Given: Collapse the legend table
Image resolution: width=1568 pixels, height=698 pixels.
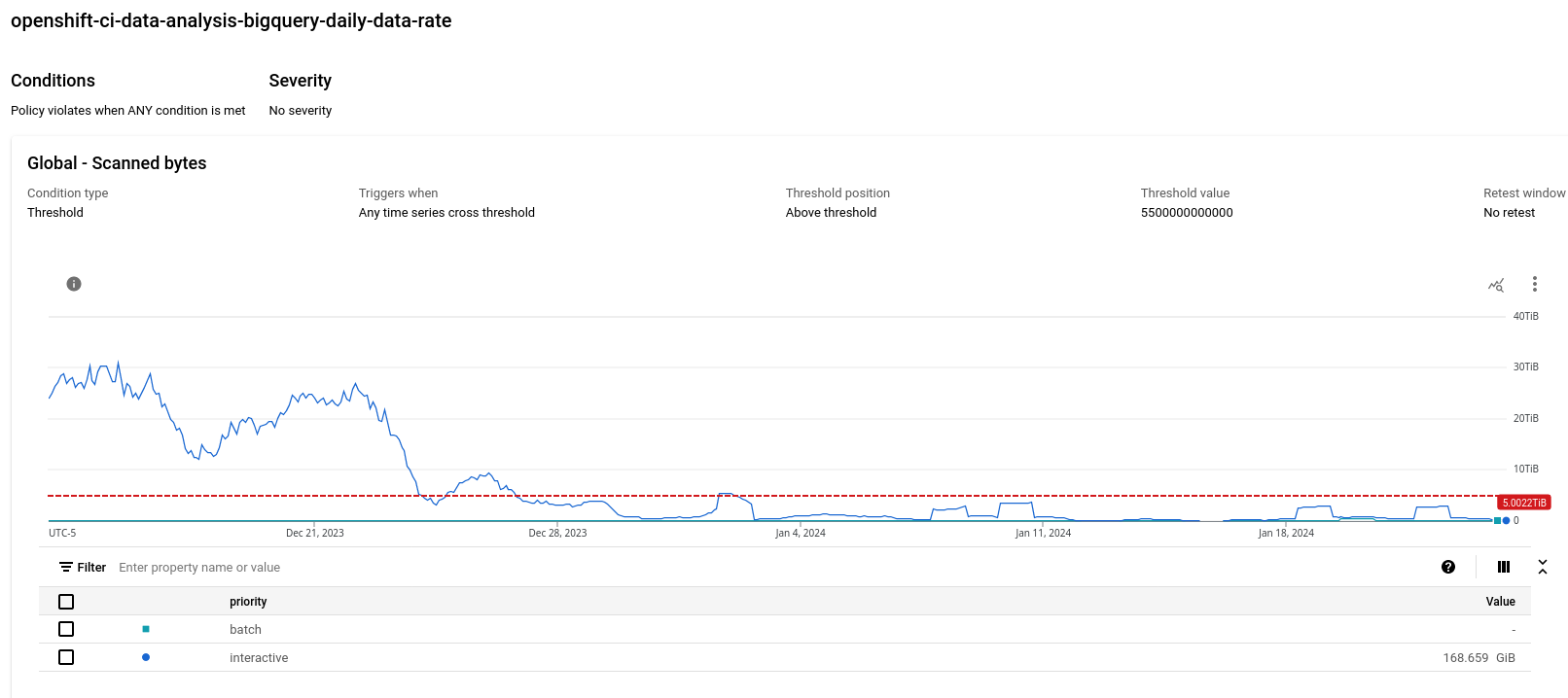Looking at the screenshot, I should pos(1543,567).
